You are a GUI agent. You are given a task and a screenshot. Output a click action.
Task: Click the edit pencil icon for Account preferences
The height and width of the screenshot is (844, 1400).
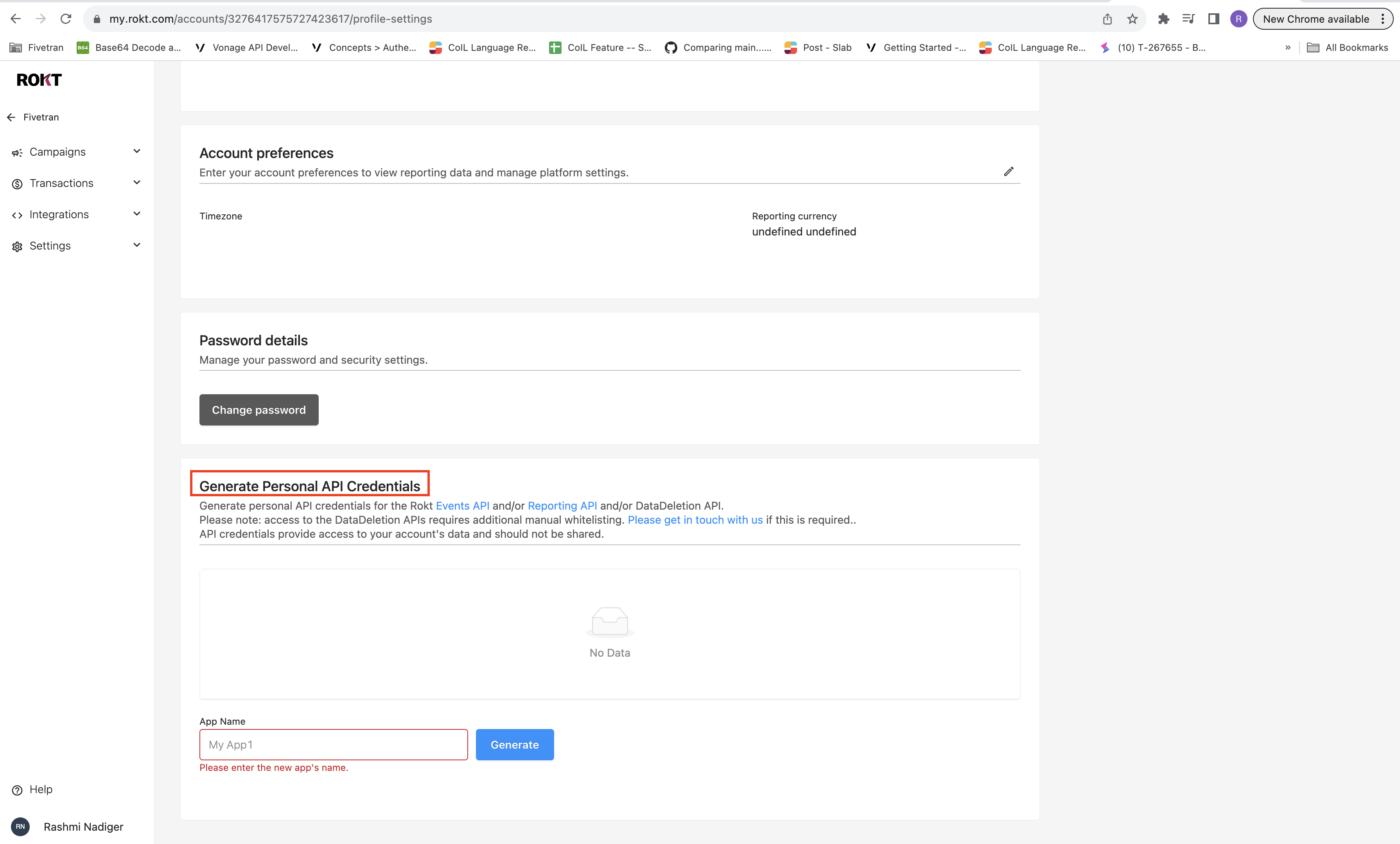[x=1009, y=171]
